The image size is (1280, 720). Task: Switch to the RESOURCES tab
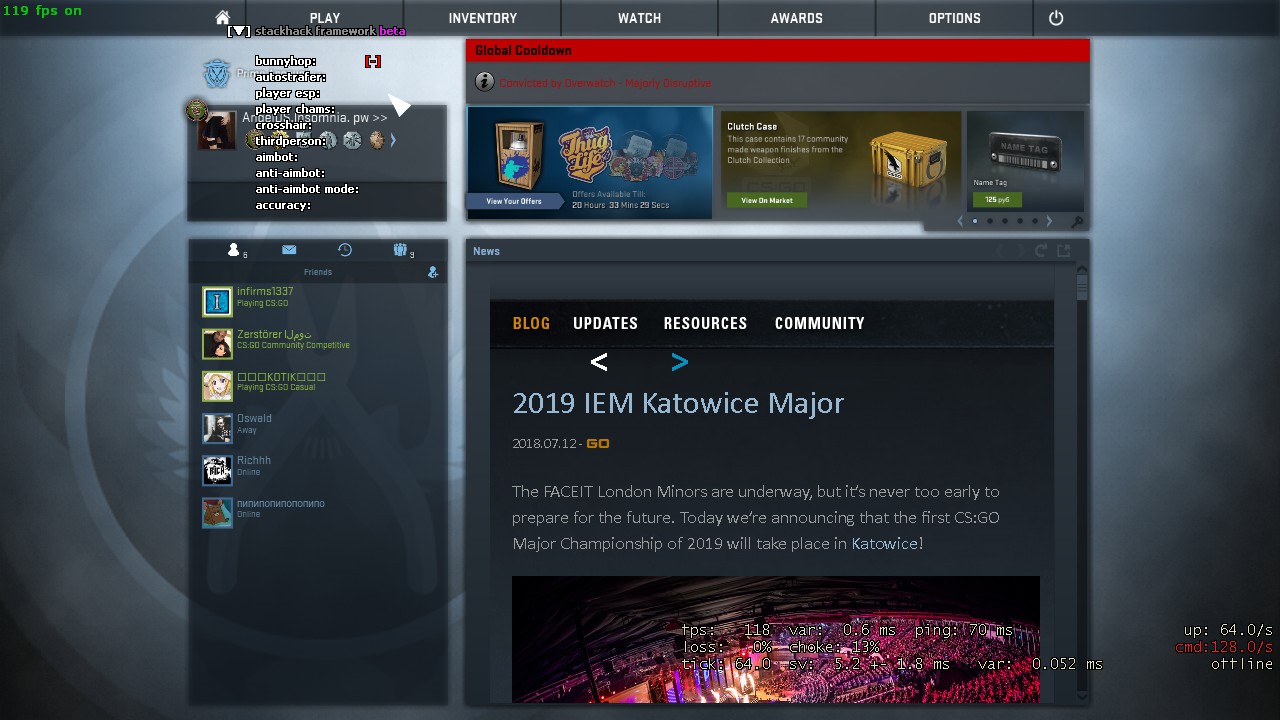(705, 323)
